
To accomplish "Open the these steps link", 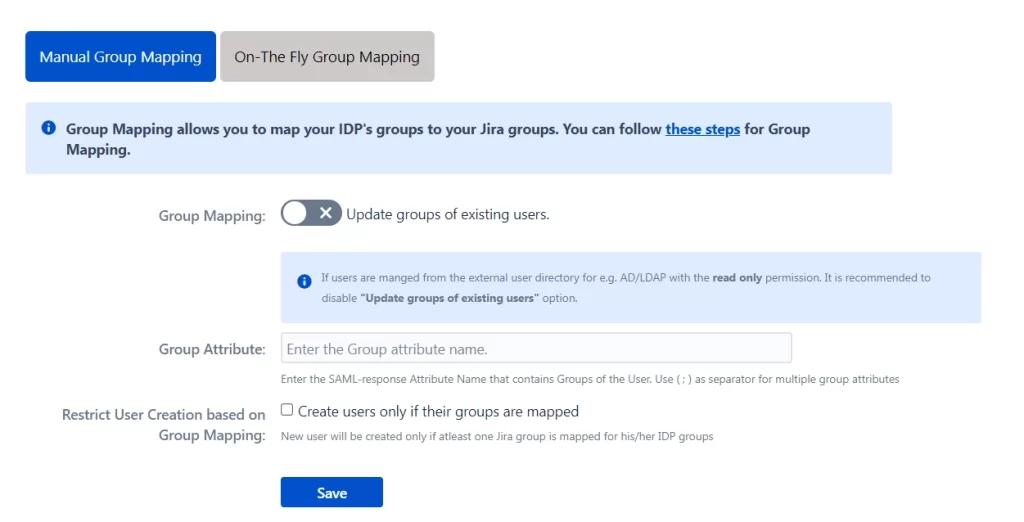I will coord(703,129).
